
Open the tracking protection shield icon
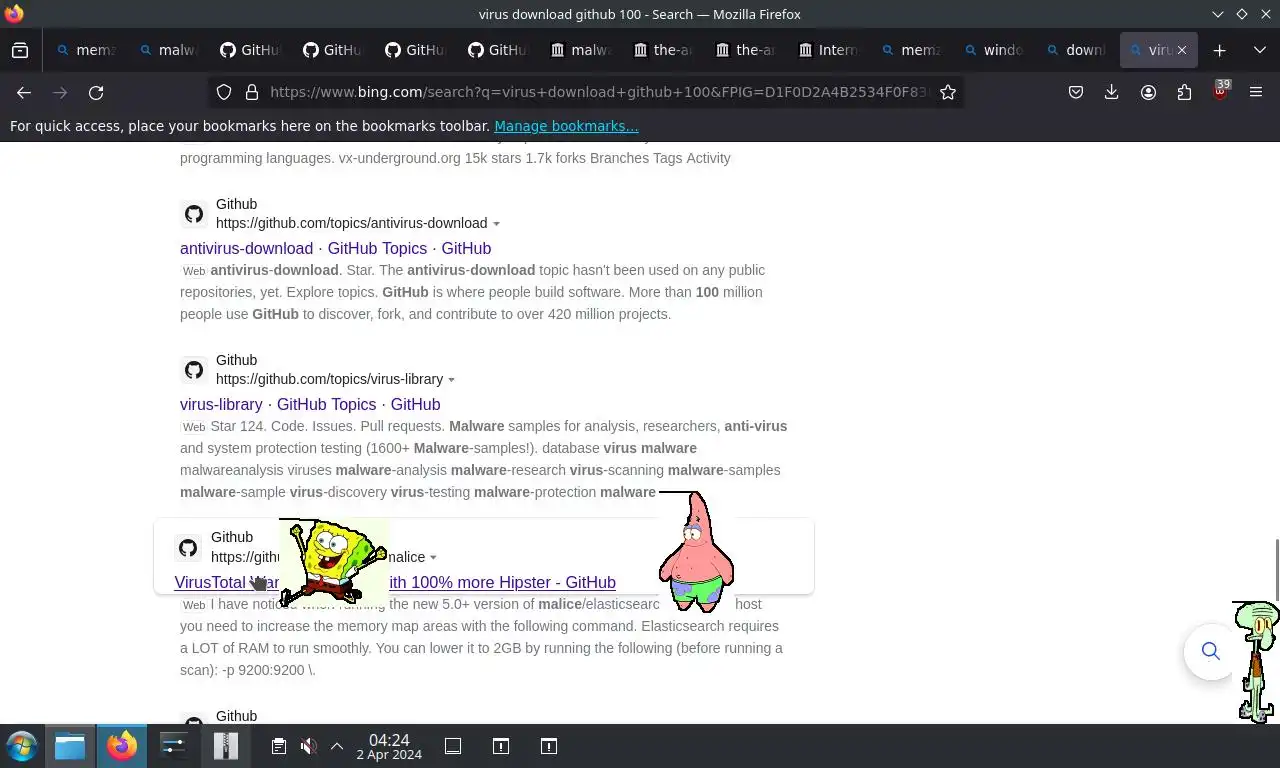click(224, 92)
